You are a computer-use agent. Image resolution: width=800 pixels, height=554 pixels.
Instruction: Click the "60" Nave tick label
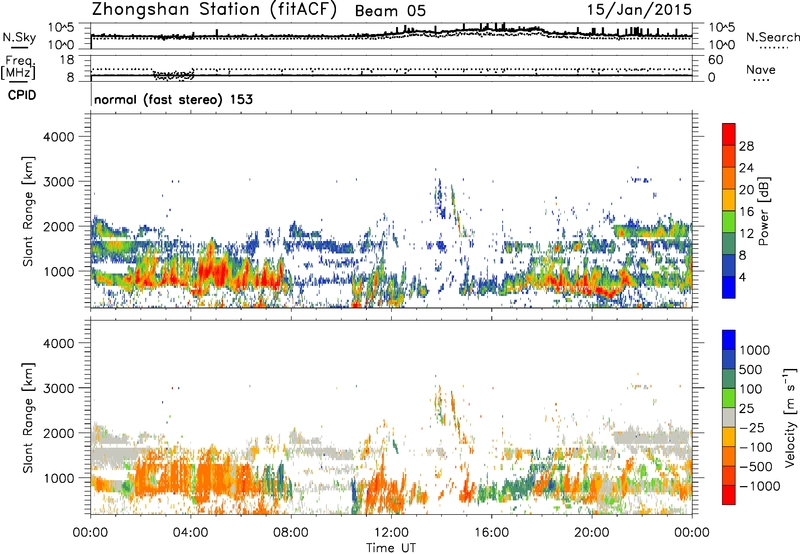click(716, 60)
